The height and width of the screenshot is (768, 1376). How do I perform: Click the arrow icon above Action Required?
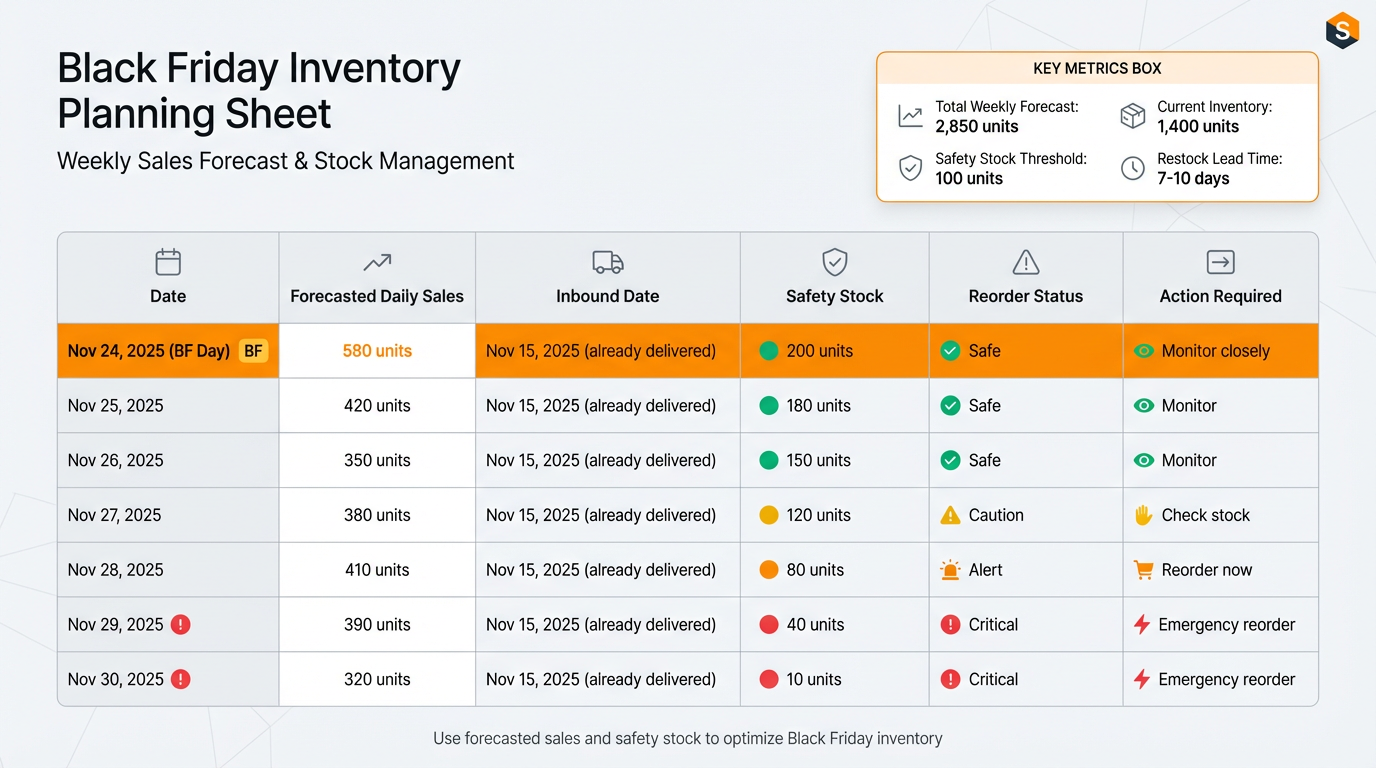[x=1220, y=260]
